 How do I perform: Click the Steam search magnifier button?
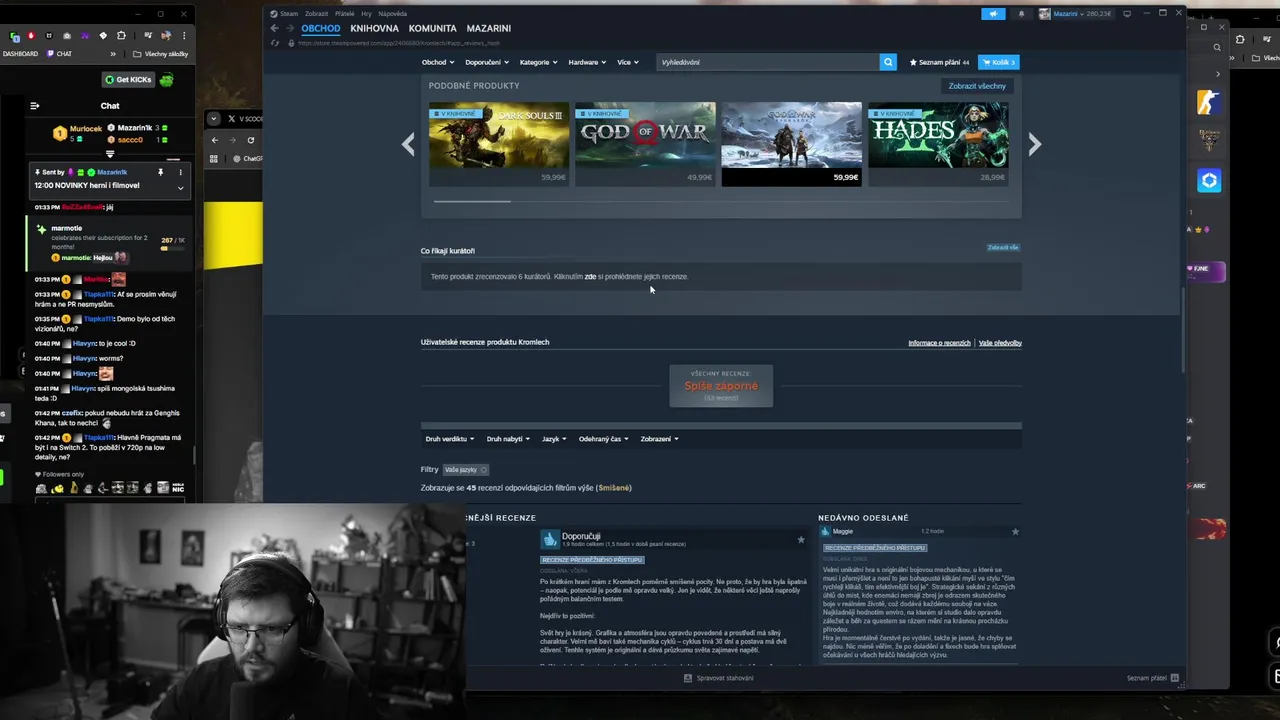[x=888, y=62]
